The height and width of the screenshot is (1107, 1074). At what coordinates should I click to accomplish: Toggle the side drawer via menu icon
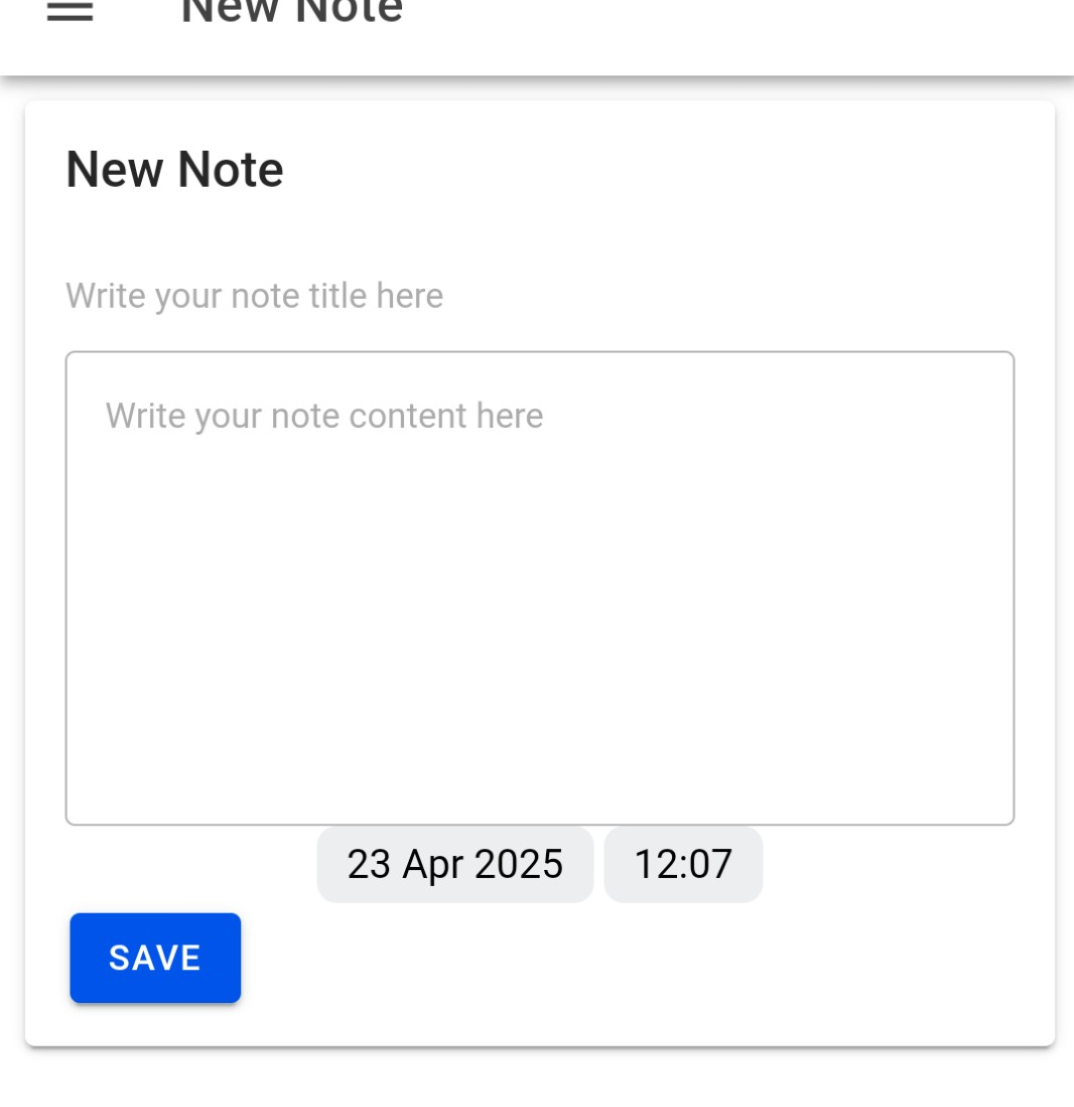tap(70, 11)
